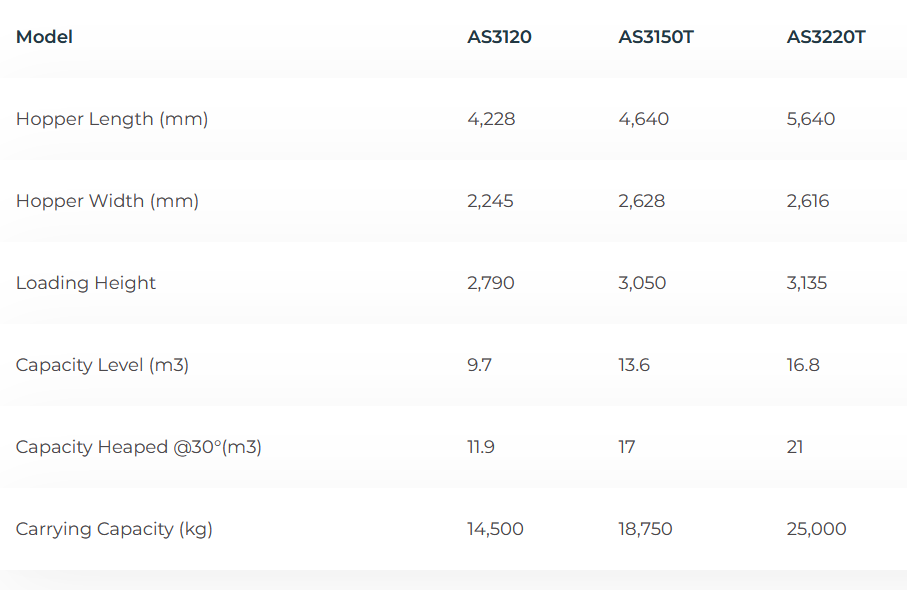Select the AS3150T column header
Image resolution: width=907 pixels, height=590 pixels.
coord(656,37)
